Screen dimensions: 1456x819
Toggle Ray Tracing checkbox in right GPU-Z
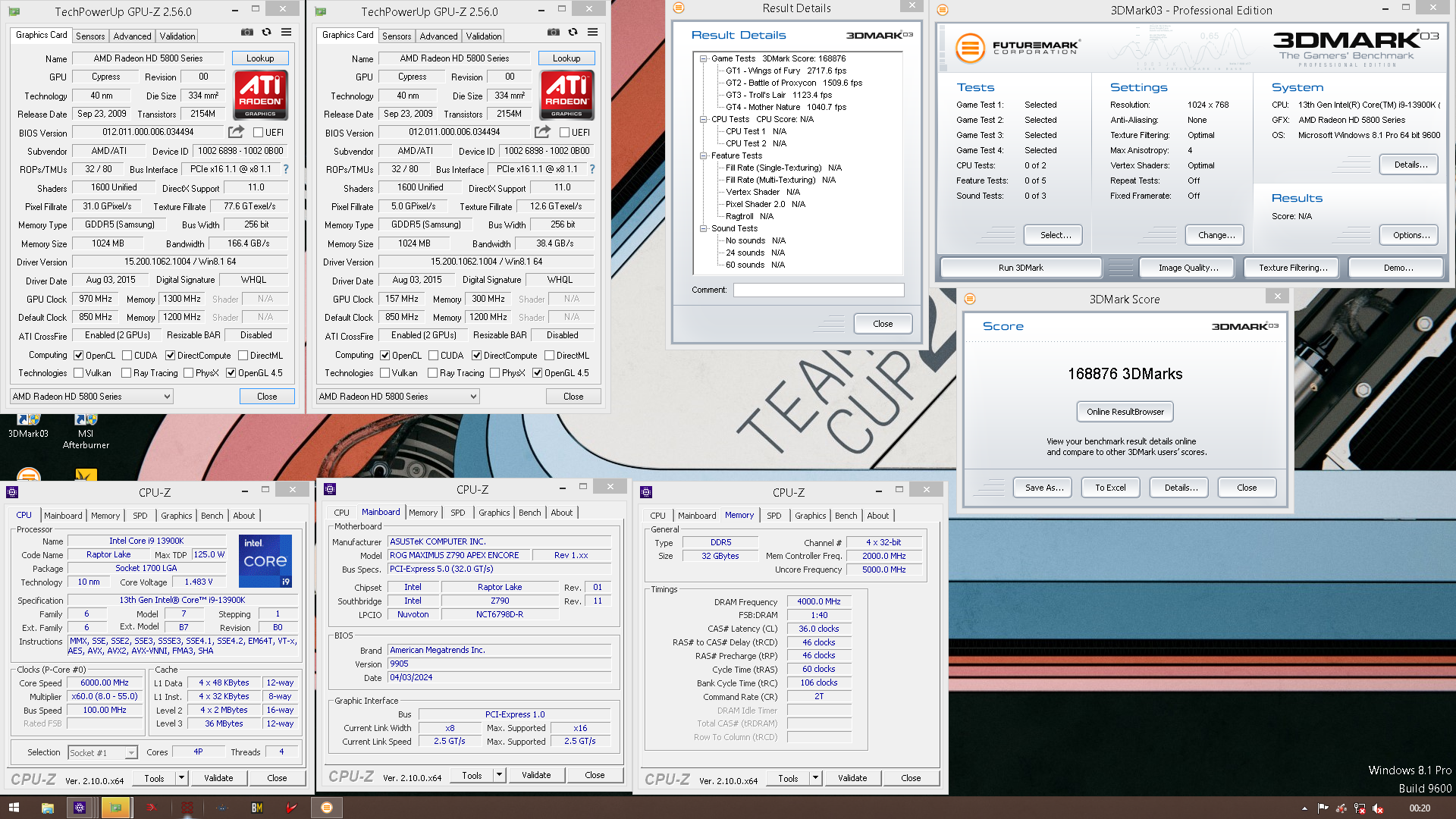432,372
